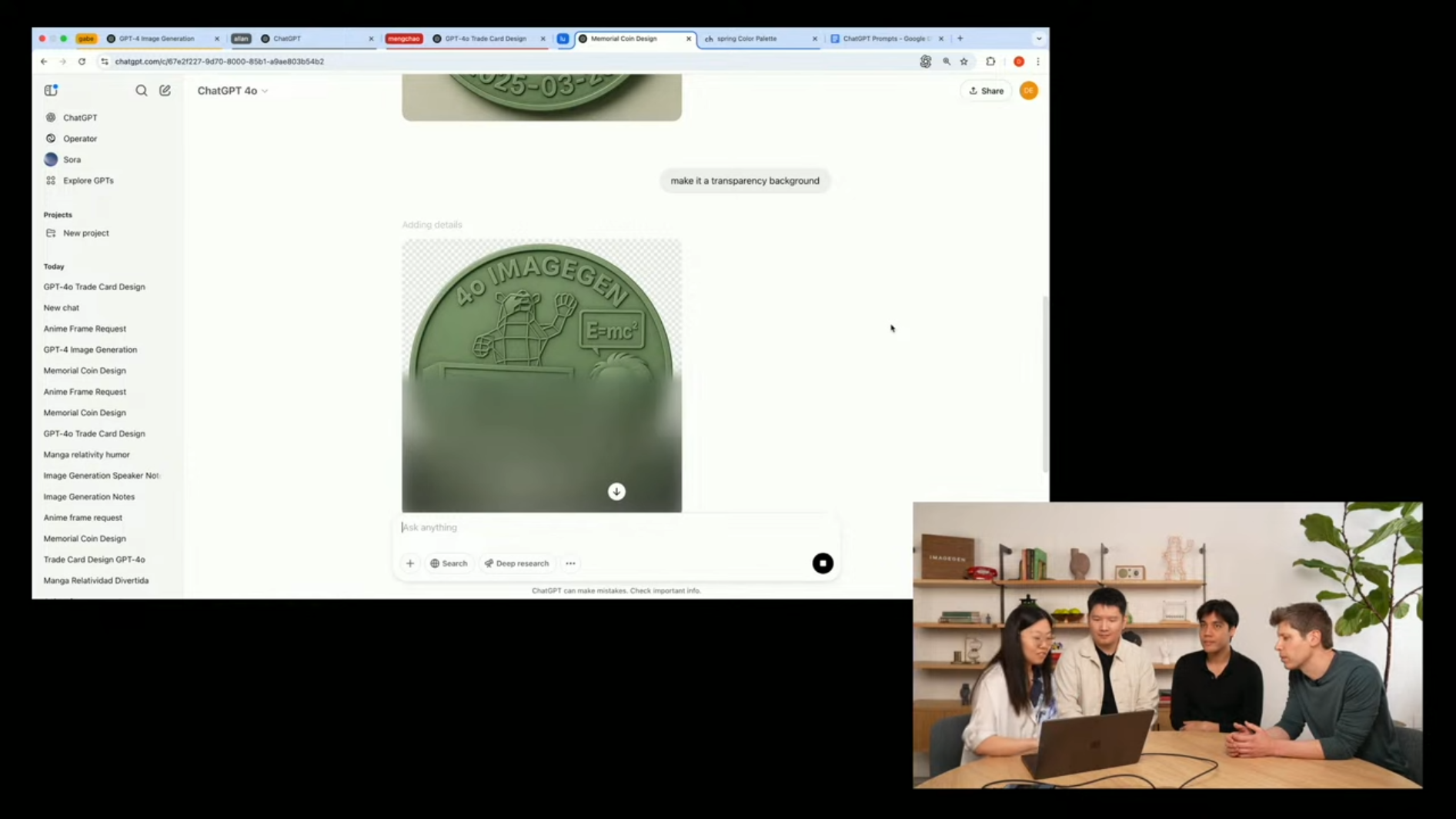
Task: Switch to GPT-4 Image Generation browser tab
Action: click(x=156, y=38)
